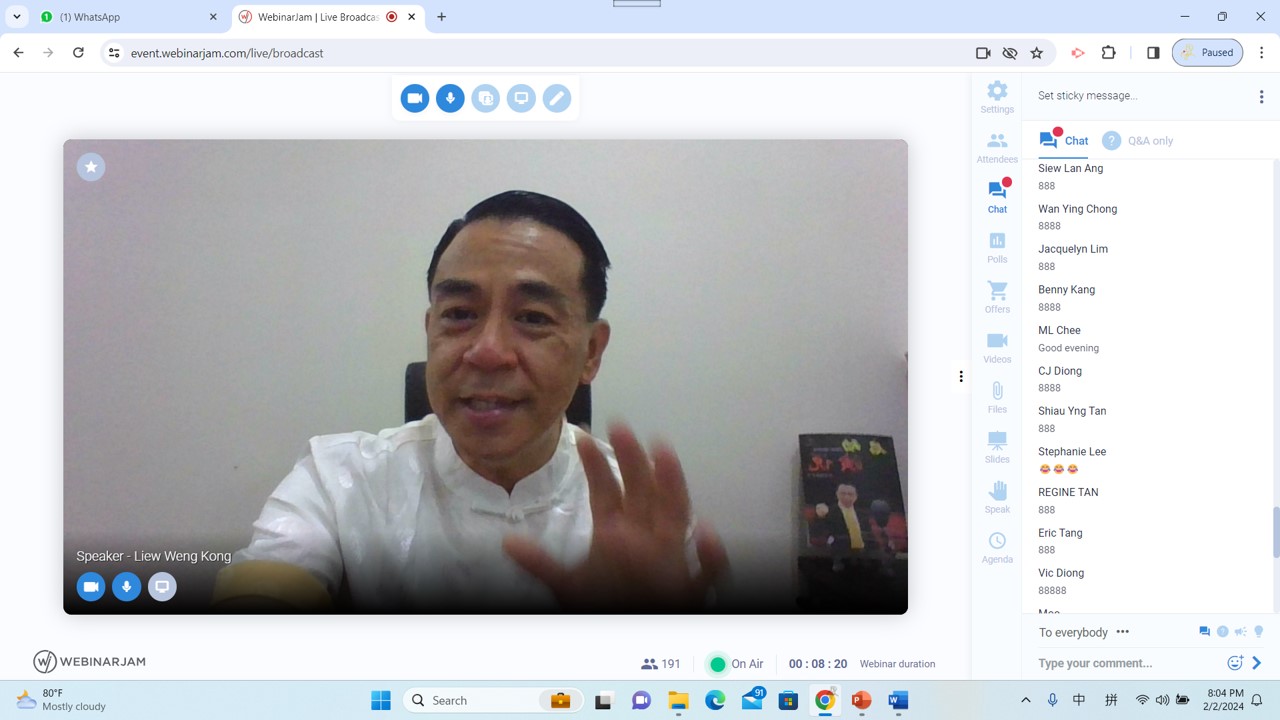This screenshot has height=720, width=1280.
Task: Open Settings in the sidebar
Action: (997, 97)
